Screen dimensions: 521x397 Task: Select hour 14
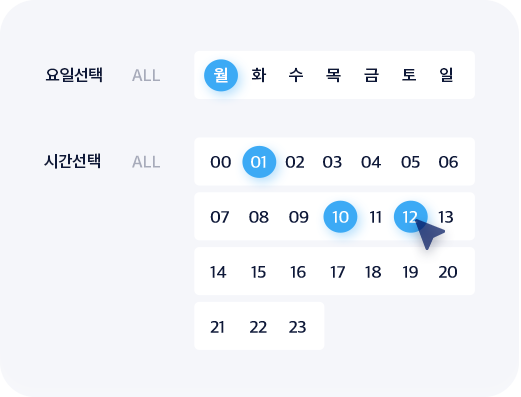pos(218,272)
